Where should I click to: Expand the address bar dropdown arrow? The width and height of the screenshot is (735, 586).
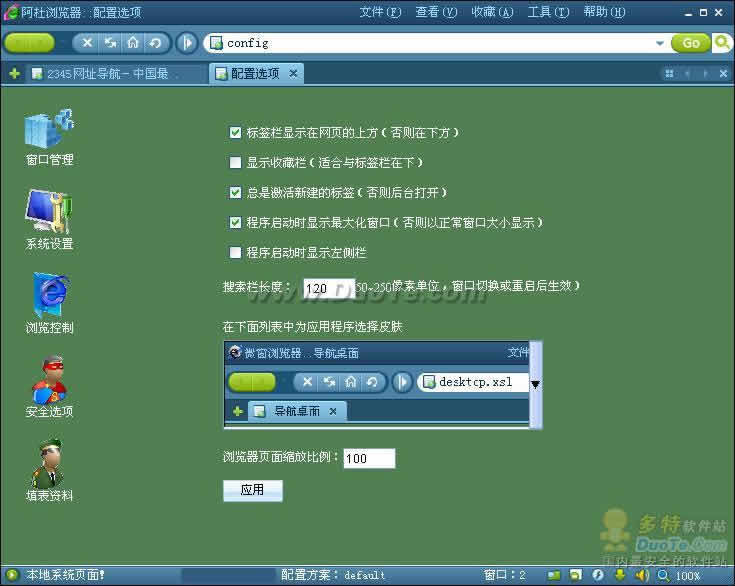(660, 43)
